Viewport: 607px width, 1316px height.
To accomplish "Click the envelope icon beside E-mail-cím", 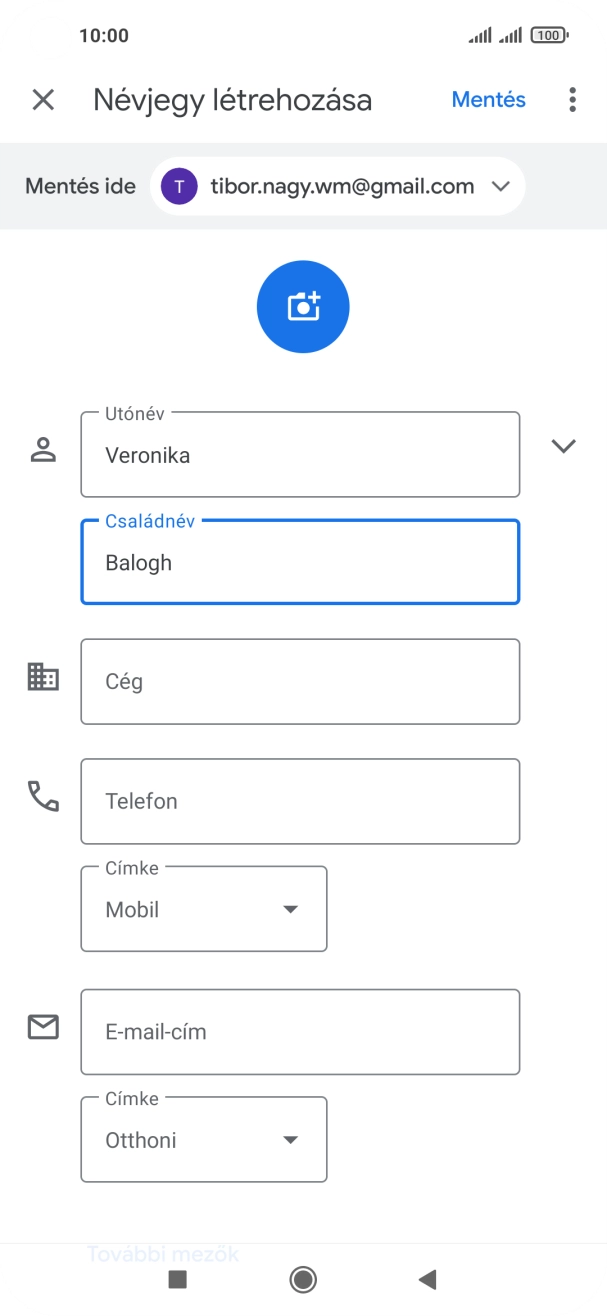I will (42, 1026).
